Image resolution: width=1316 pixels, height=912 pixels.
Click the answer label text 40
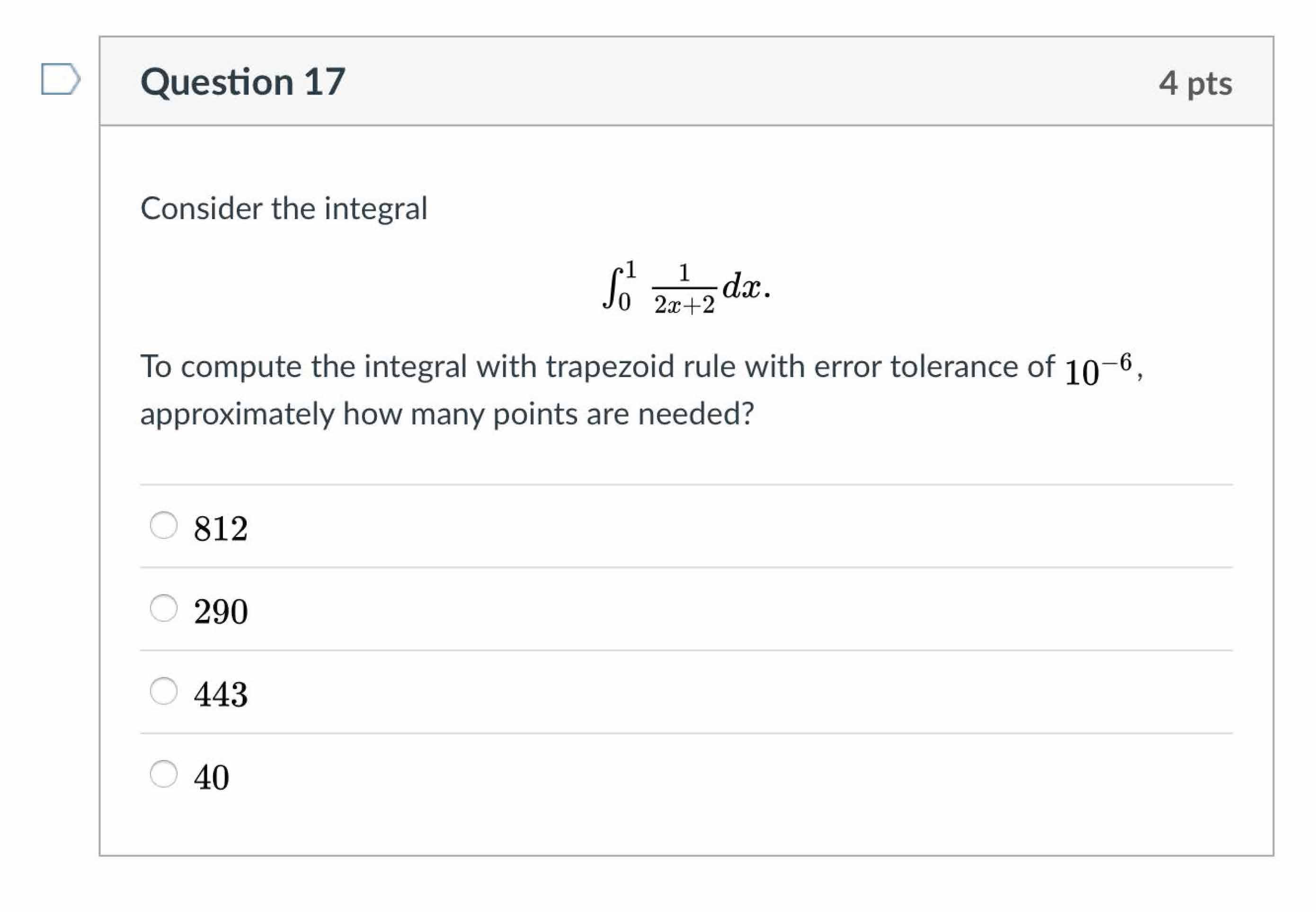click(x=211, y=777)
